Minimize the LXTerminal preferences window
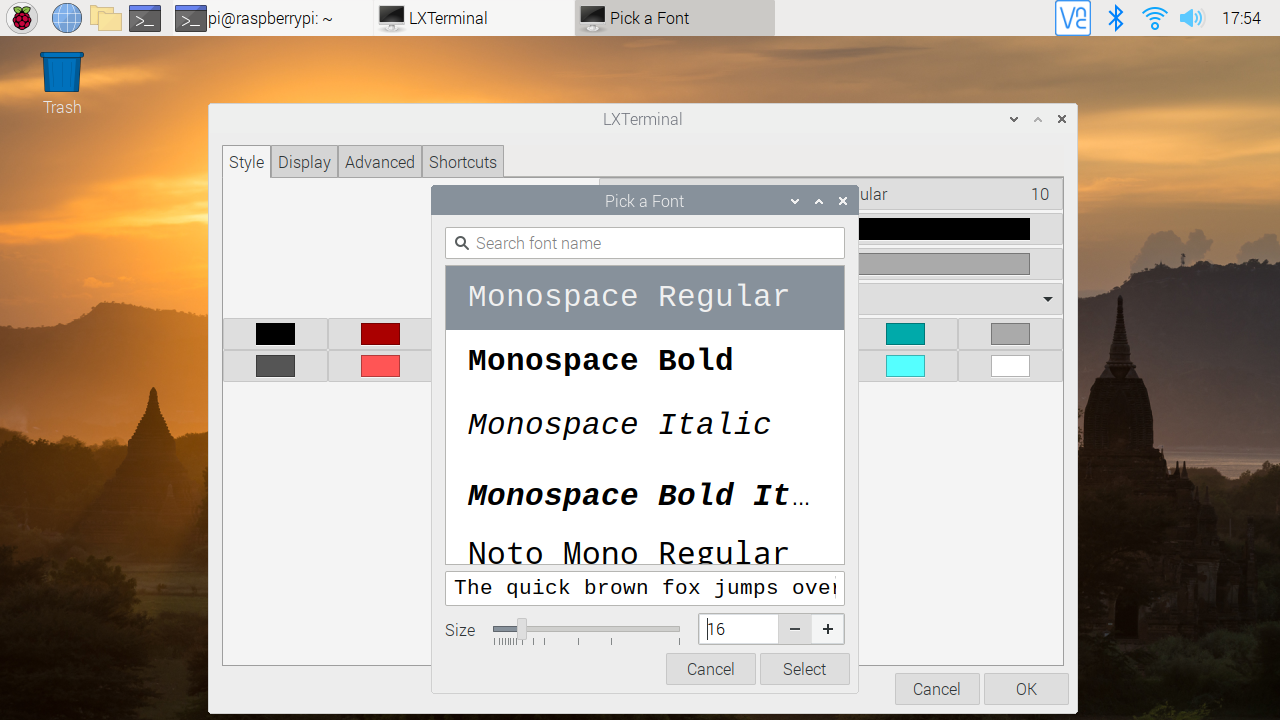The image size is (1280, 720). pyautogui.click(x=1014, y=119)
